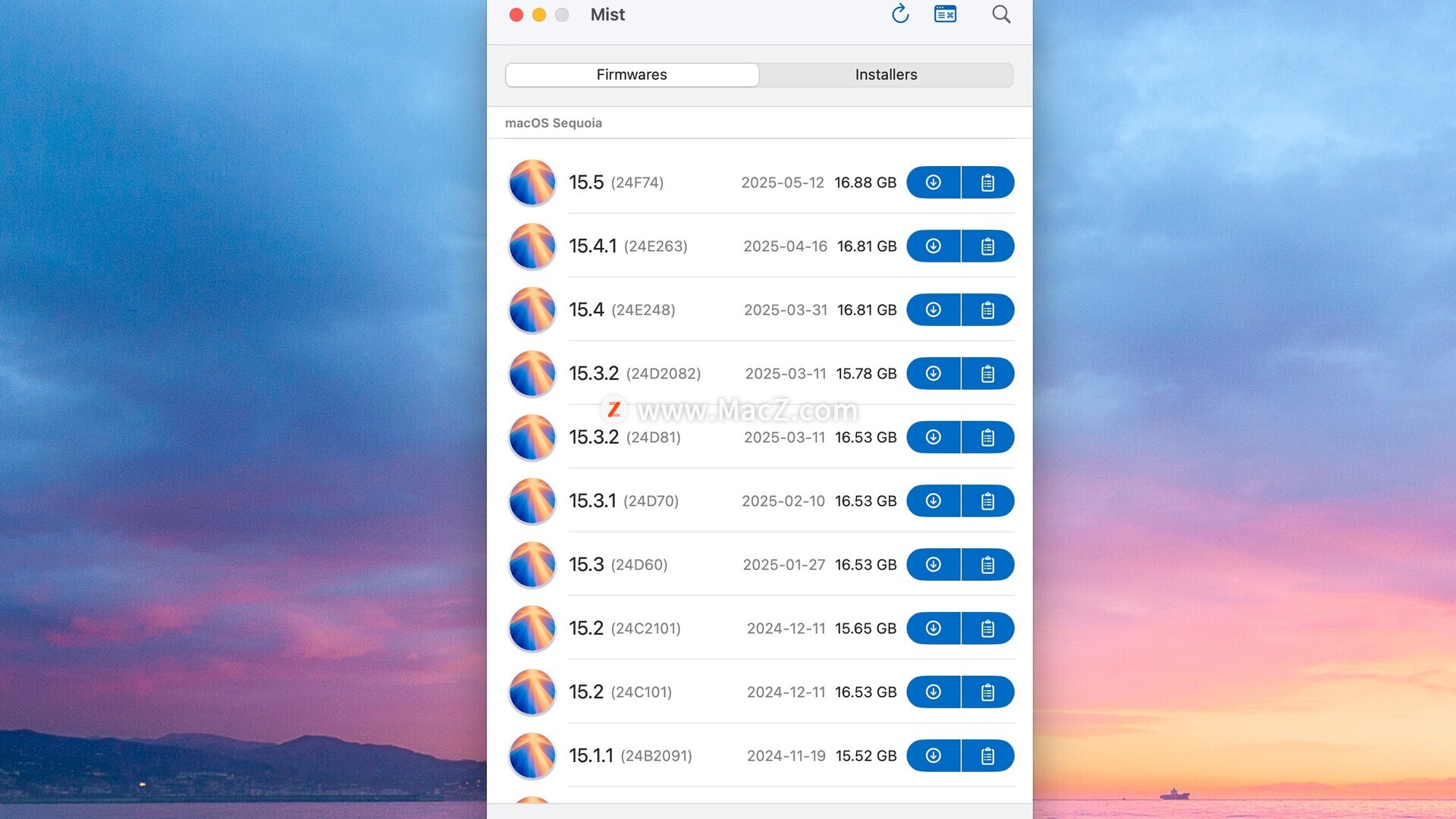
Task: Select version text 15.3.1 (24D70)
Action: pyautogui.click(x=624, y=500)
